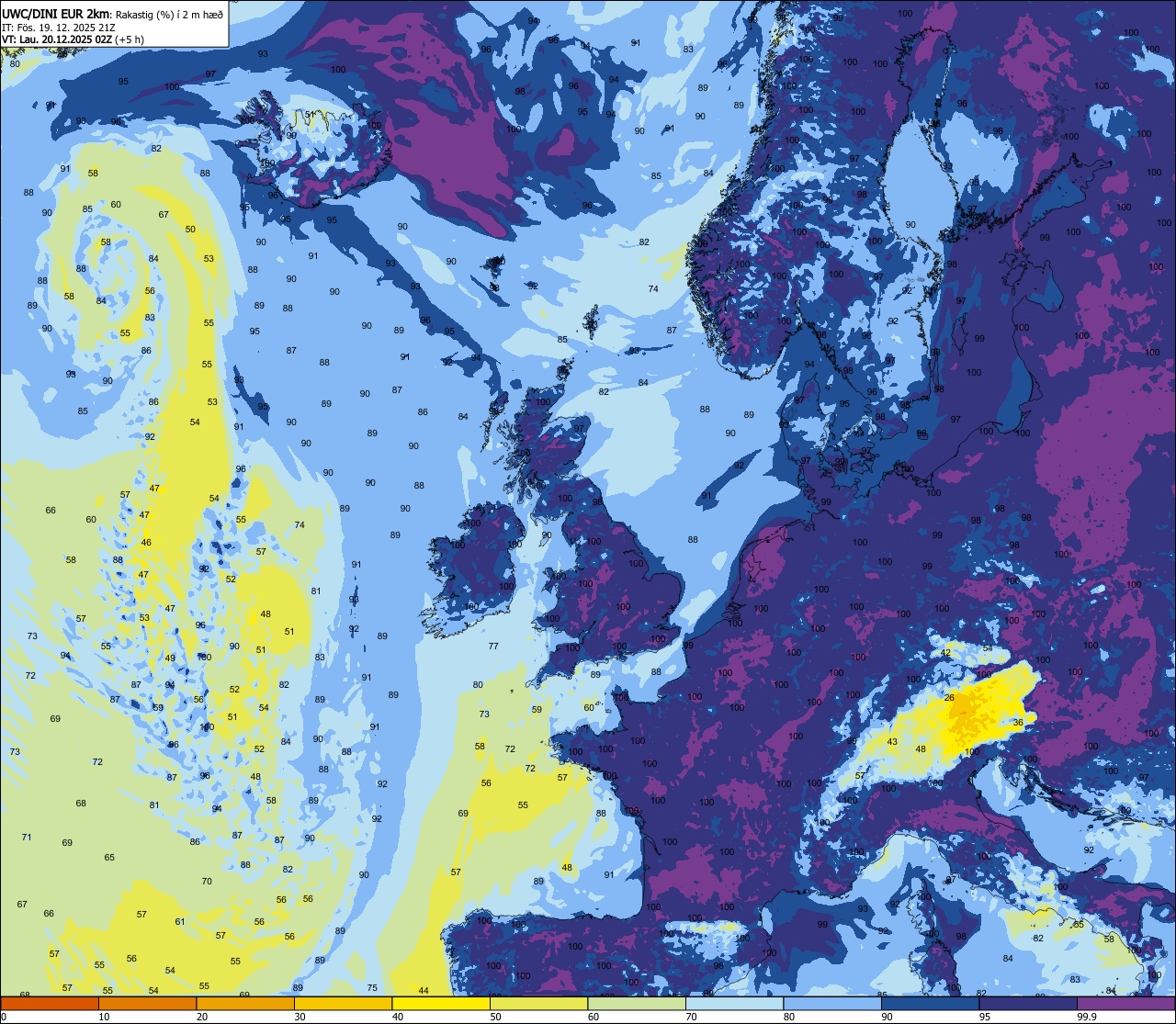Screen dimensions: 1176x1024
Task: Click the legend tick label '70'
Action: (691, 1017)
